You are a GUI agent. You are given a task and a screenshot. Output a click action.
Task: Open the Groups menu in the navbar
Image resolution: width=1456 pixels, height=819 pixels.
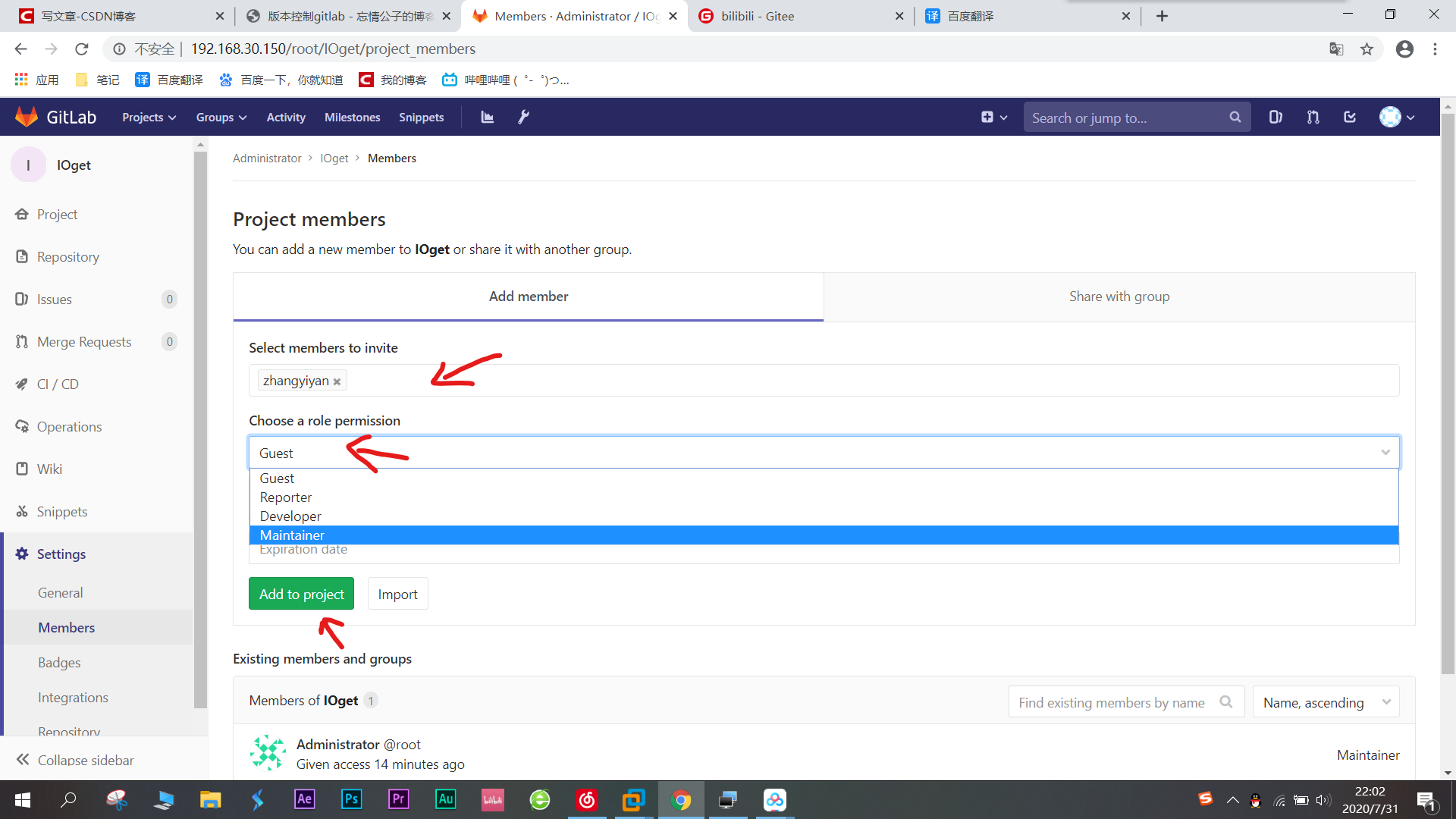(x=220, y=117)
